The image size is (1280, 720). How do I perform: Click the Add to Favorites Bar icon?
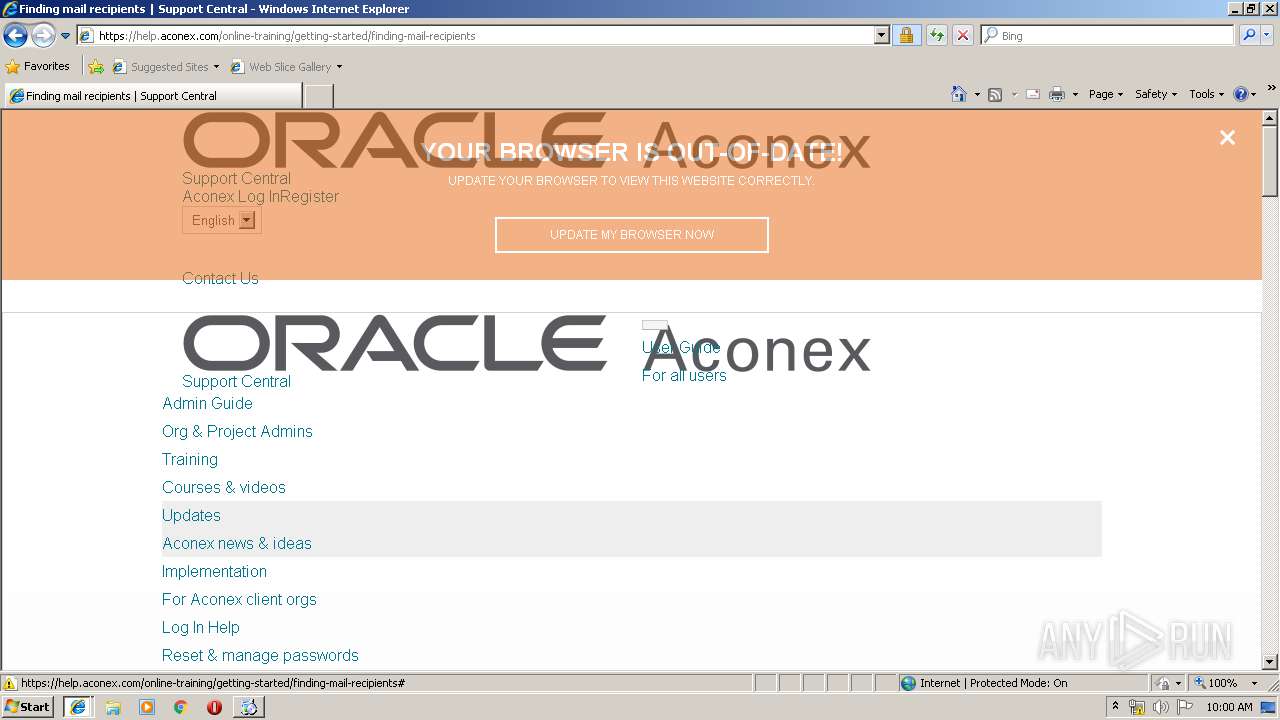(x=96, y=67)
